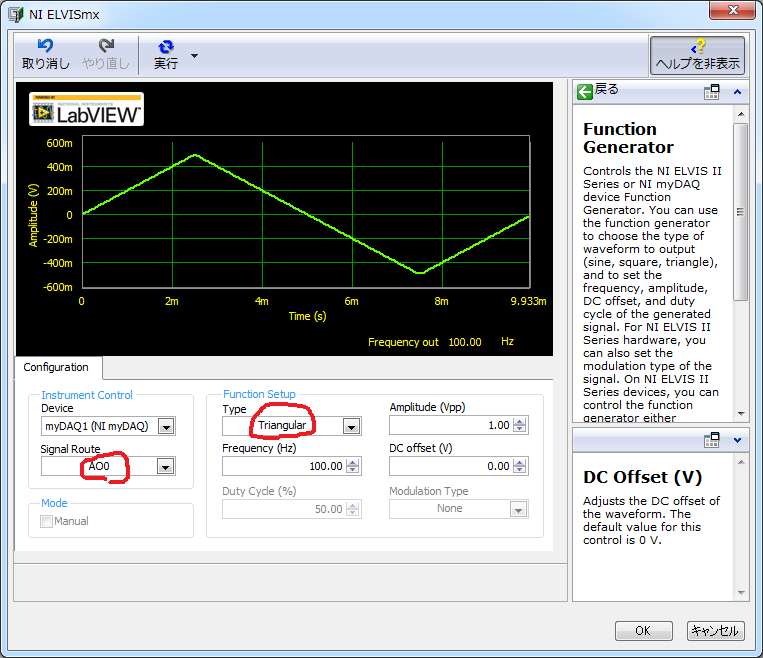Select the Configuration tab
Screen dimensions: 763x658
56,367
